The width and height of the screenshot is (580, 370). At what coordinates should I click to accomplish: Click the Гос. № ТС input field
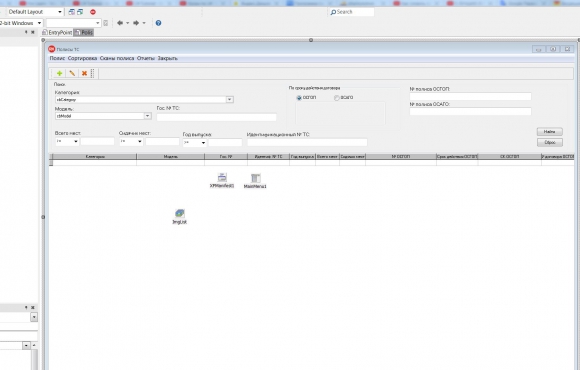point(216,117)
